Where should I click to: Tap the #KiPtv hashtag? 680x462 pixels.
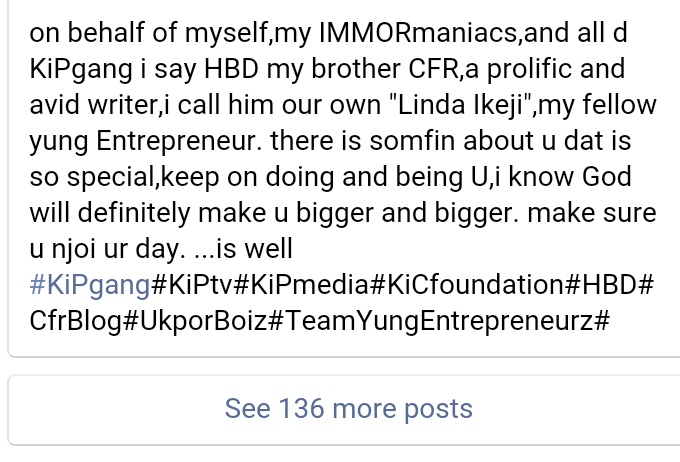[x=192, y=285]
